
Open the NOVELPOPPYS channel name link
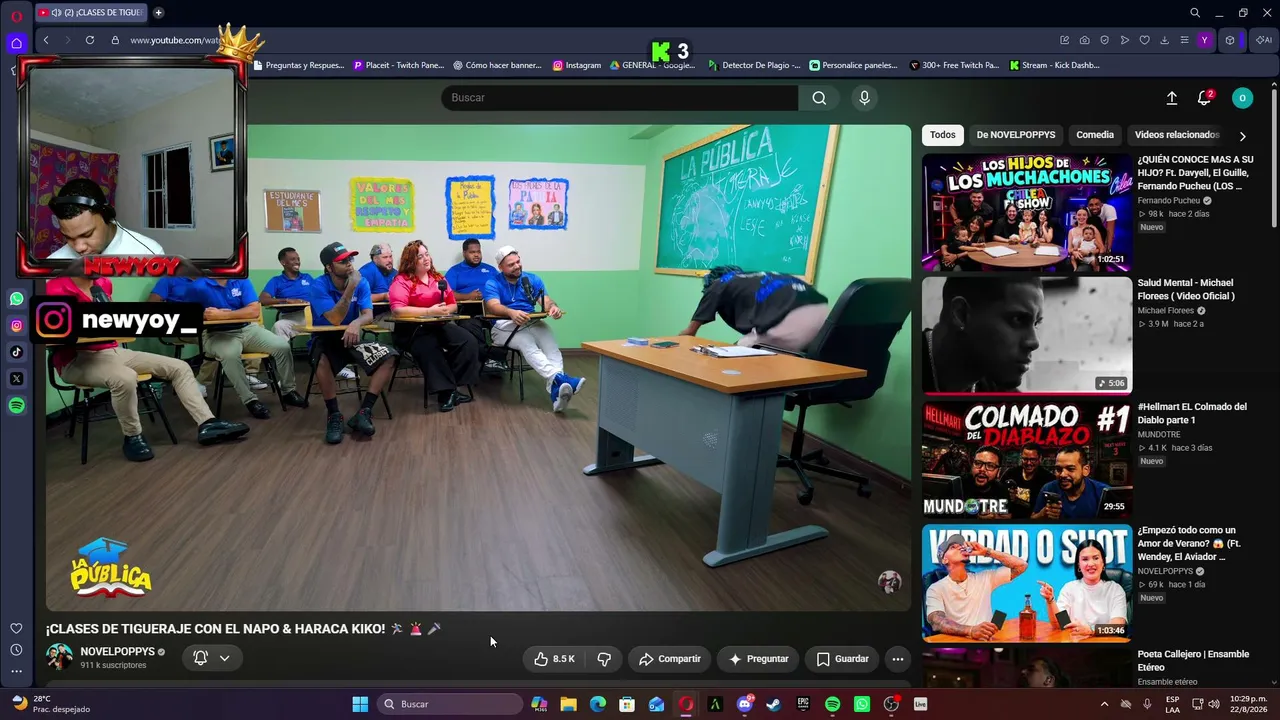pos(116,652)
